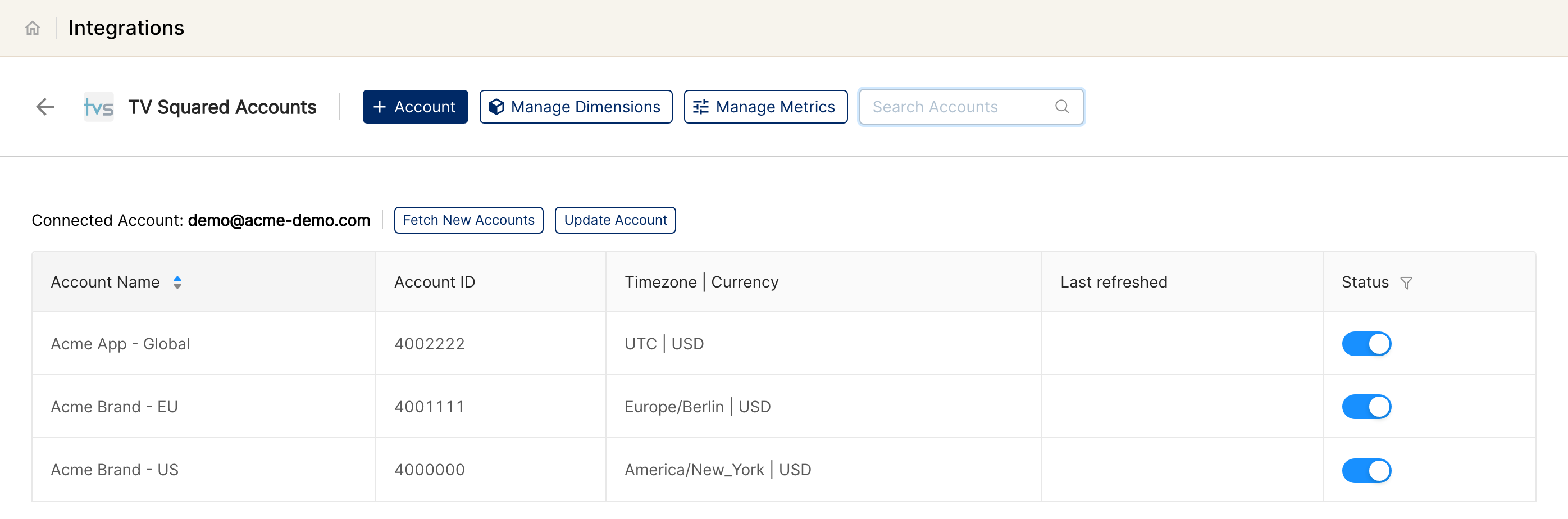Select the Acme Brand - US name

tap(115, 470)
